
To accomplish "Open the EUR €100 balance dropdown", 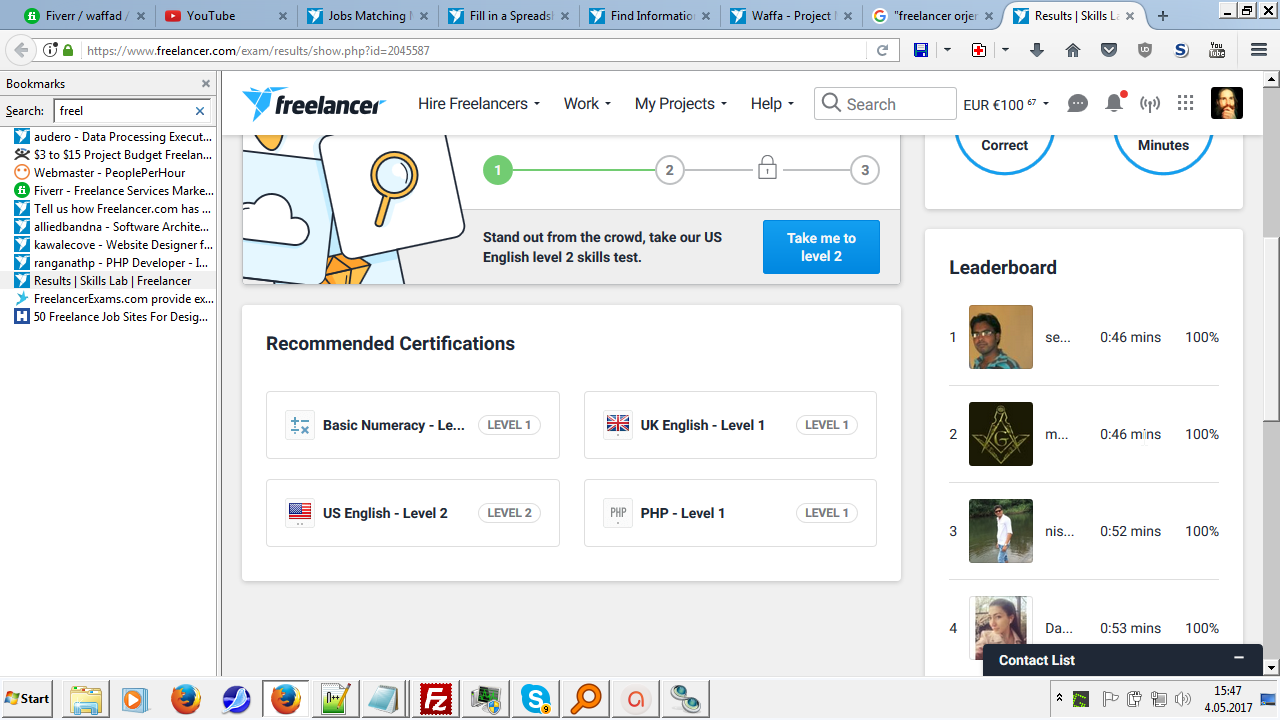I will pyautogui.click(x=1006, y=104).
